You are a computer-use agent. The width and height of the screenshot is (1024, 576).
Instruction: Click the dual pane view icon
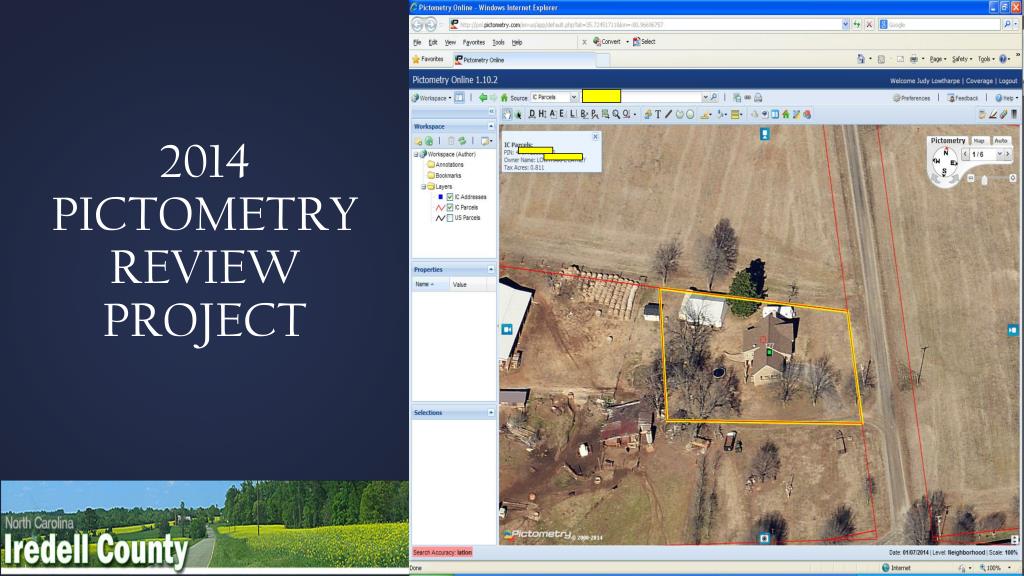[x=775, y=114]
